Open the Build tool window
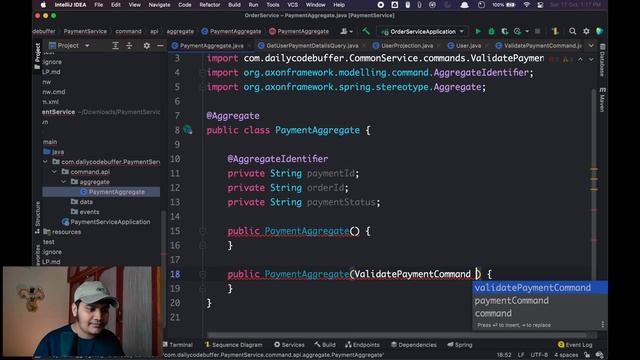Screen dimensions: 640x360 point(325,345)
